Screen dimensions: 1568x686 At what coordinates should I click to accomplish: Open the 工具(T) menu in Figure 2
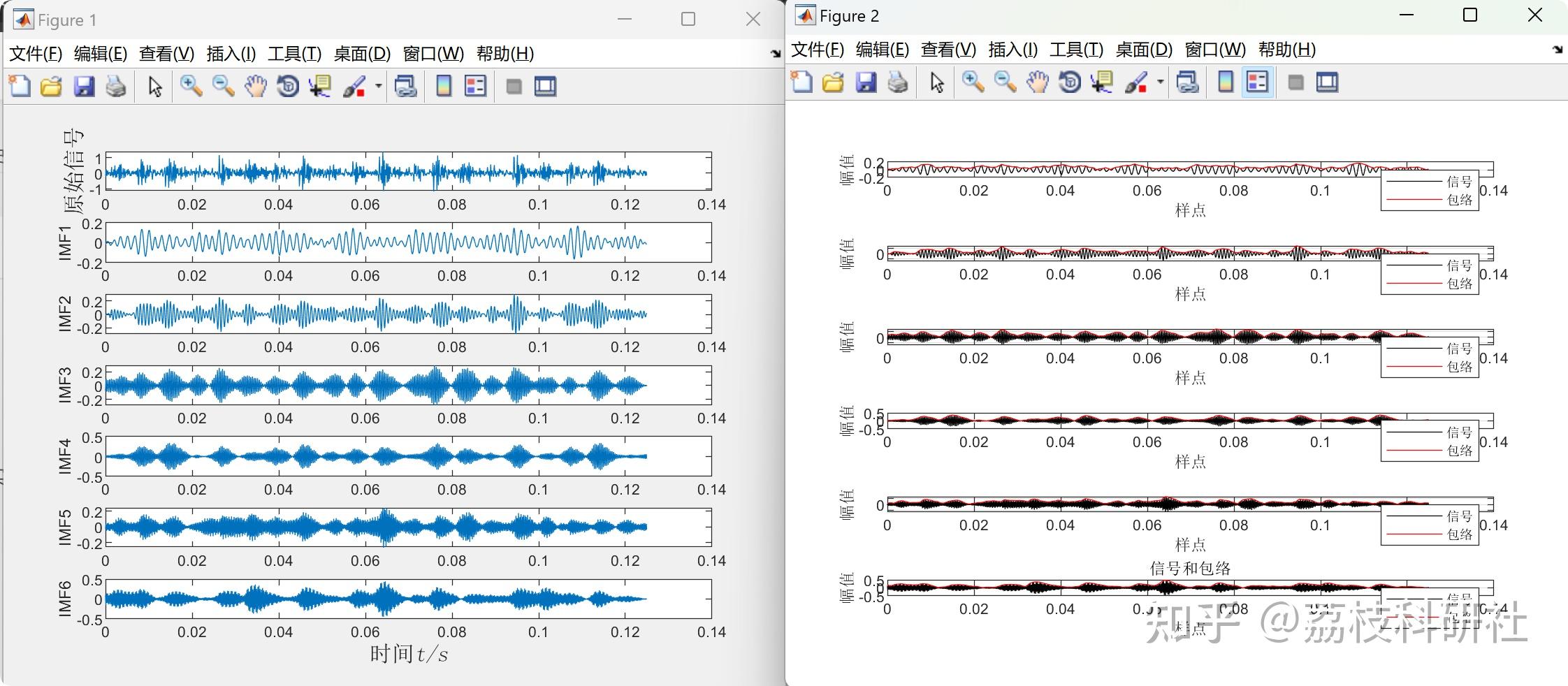click(x=1075, y=50)
